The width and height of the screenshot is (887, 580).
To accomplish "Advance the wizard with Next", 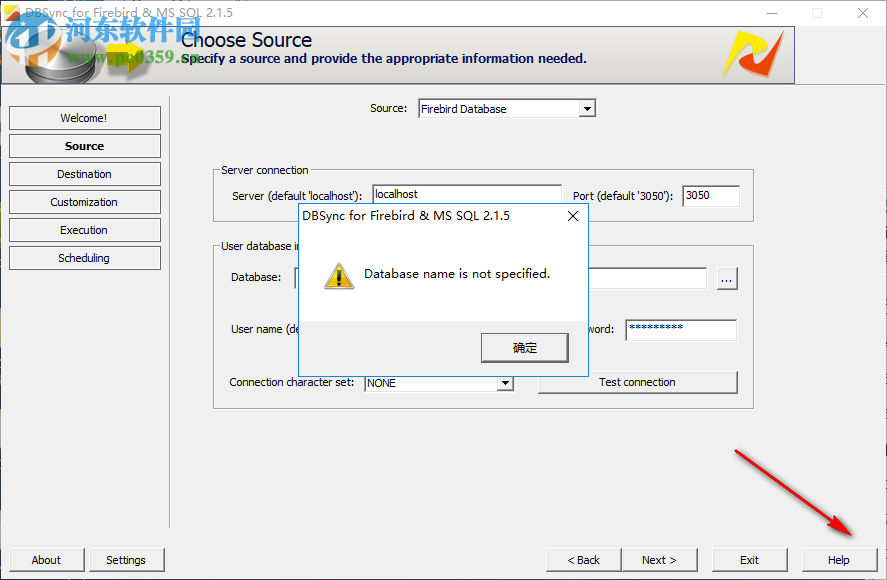I will tap(659, 560).
